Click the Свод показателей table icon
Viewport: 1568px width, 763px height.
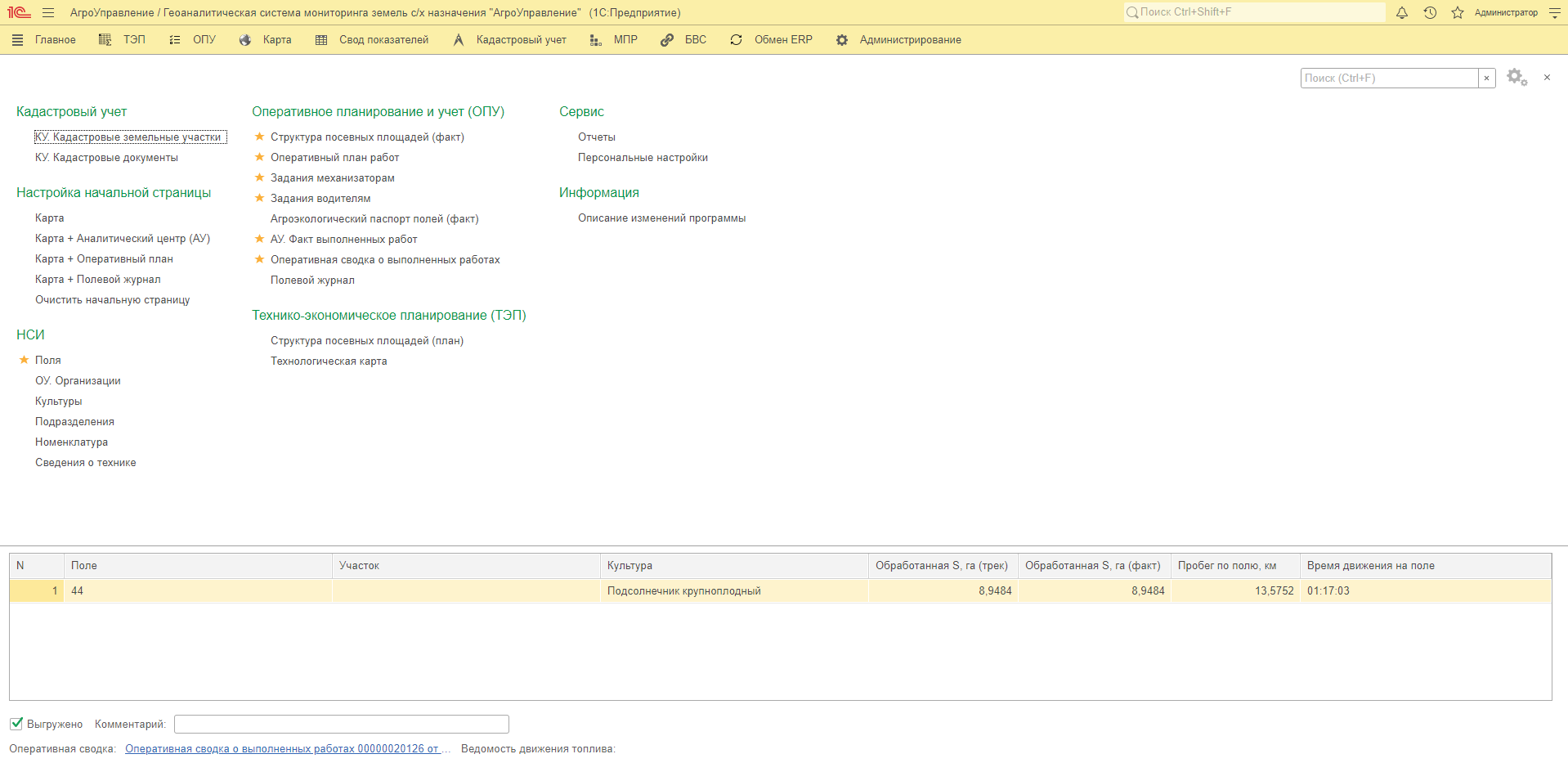pyautogui.click(x=321, y=40)
